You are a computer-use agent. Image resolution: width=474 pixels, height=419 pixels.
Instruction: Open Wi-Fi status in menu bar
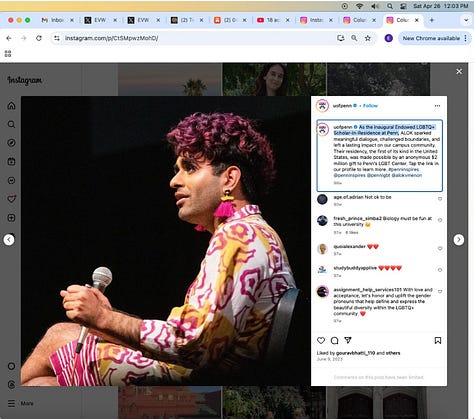(x=359, y=6)
